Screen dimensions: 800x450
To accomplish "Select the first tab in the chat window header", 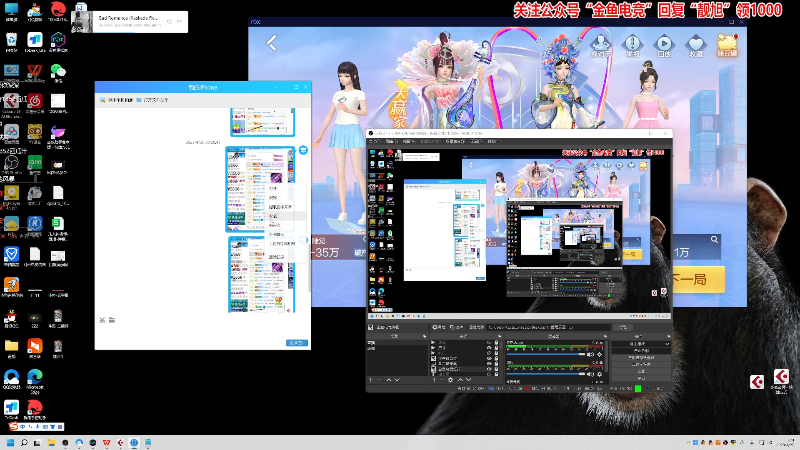I will pyautogui.click(x=117, y=100).
